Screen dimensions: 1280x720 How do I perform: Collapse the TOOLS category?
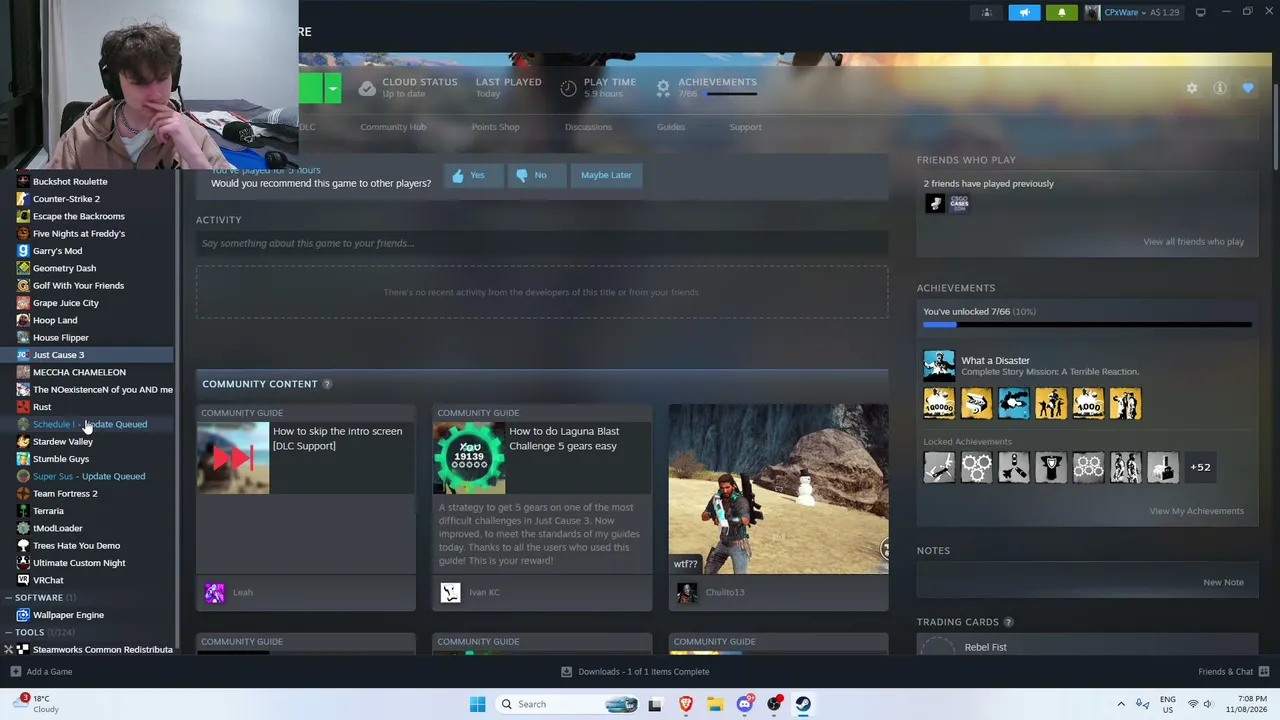coord(8,633)
